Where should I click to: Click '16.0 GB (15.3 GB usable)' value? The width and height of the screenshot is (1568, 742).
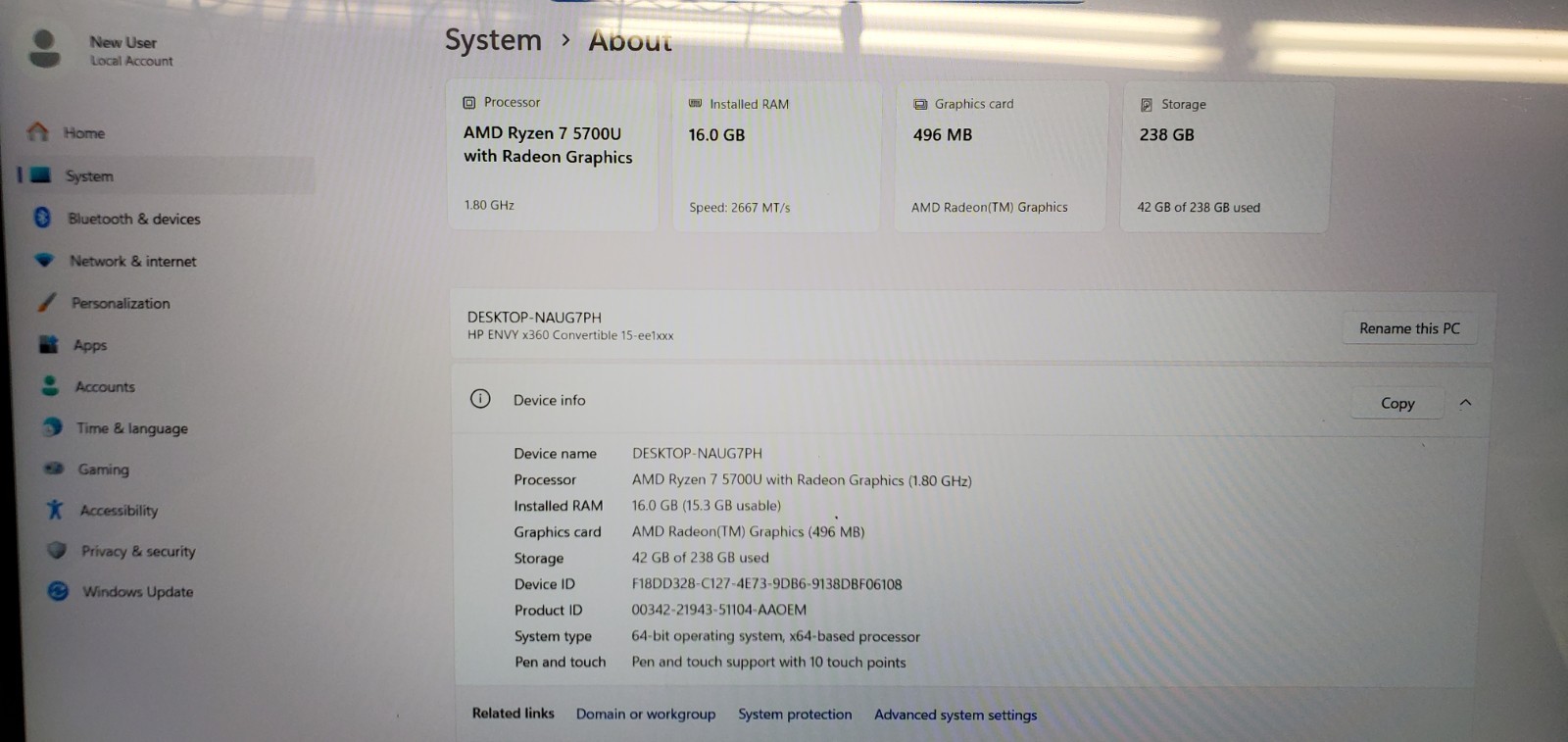(x=706, y=506)
